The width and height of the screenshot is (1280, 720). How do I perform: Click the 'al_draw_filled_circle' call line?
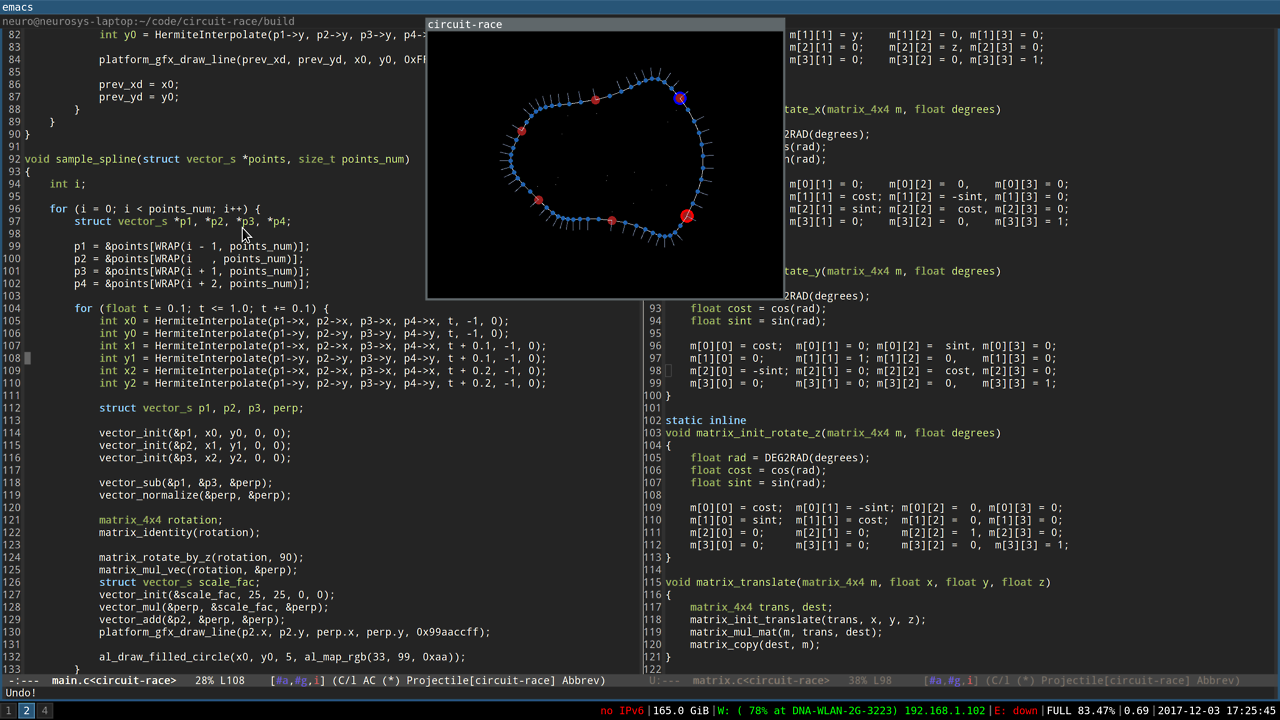282,657
